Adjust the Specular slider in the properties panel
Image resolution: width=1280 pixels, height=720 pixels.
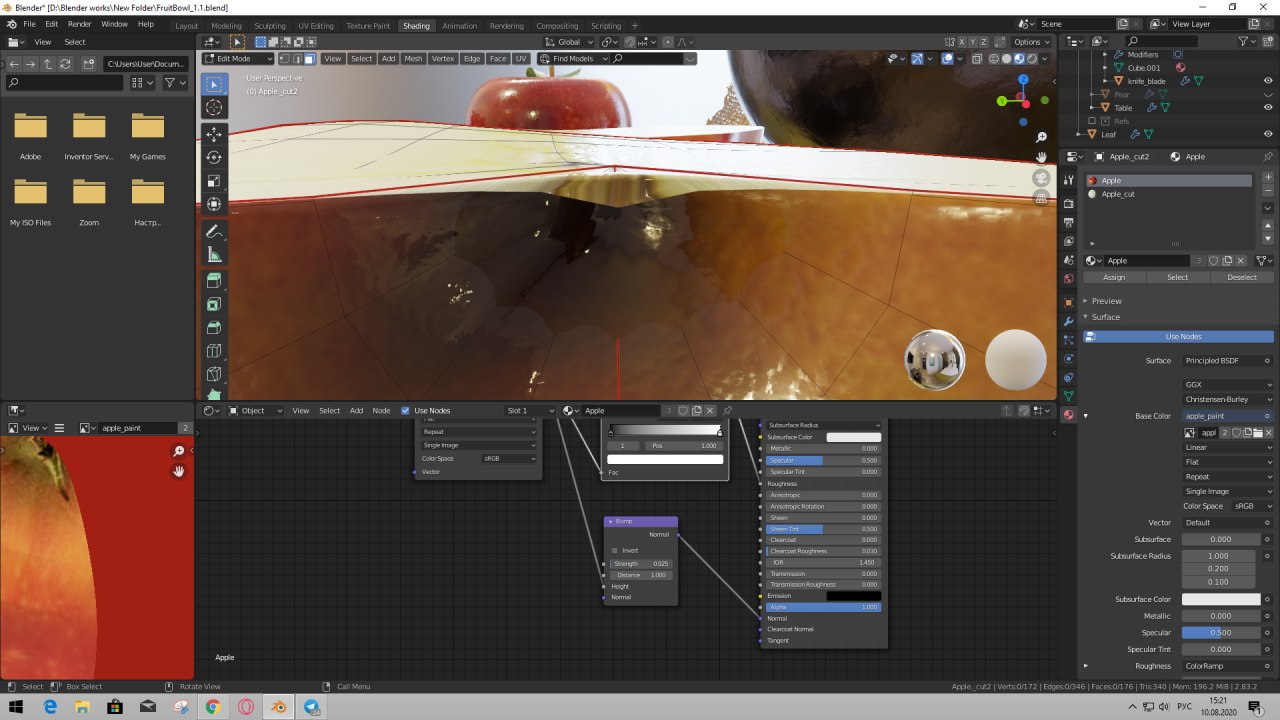pyautogui.click(x=1221, y=632)
